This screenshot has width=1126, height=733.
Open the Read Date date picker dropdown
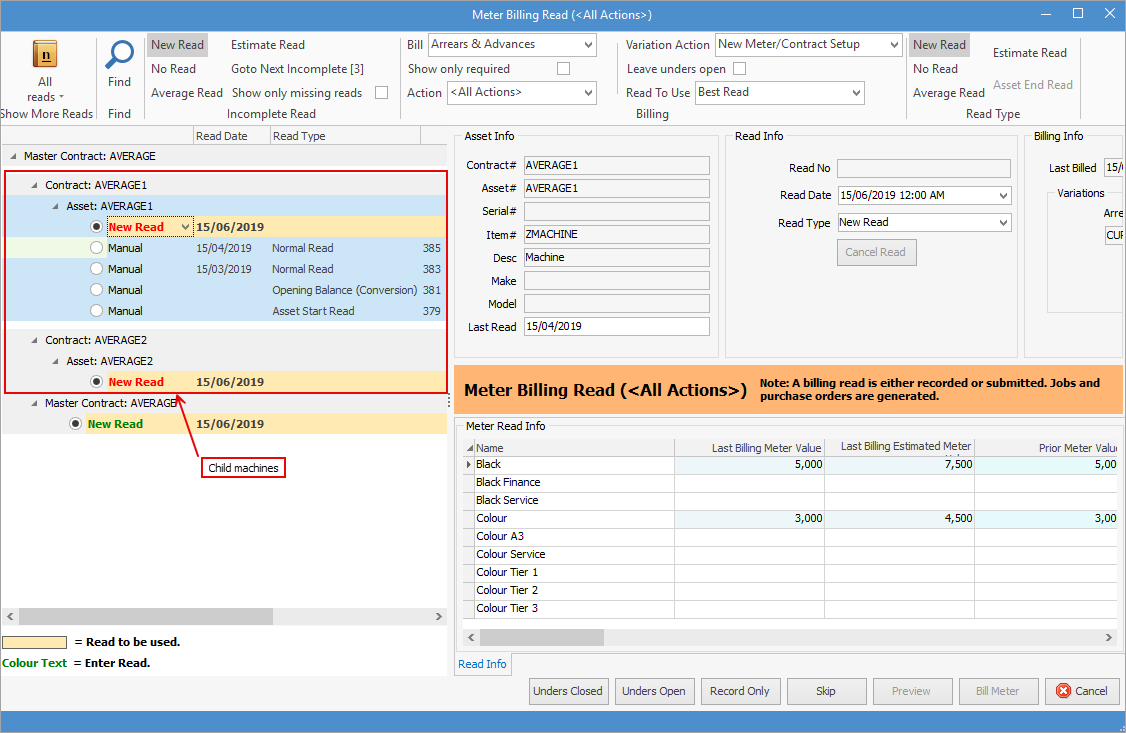click(x=1003, y=195)
